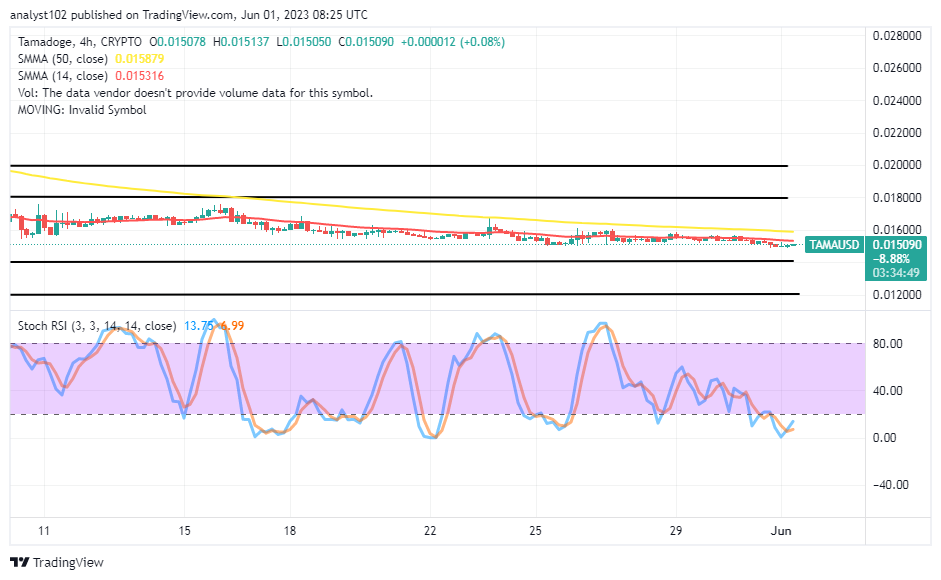Click the Jun label on time axis

(x=781, y=531)
